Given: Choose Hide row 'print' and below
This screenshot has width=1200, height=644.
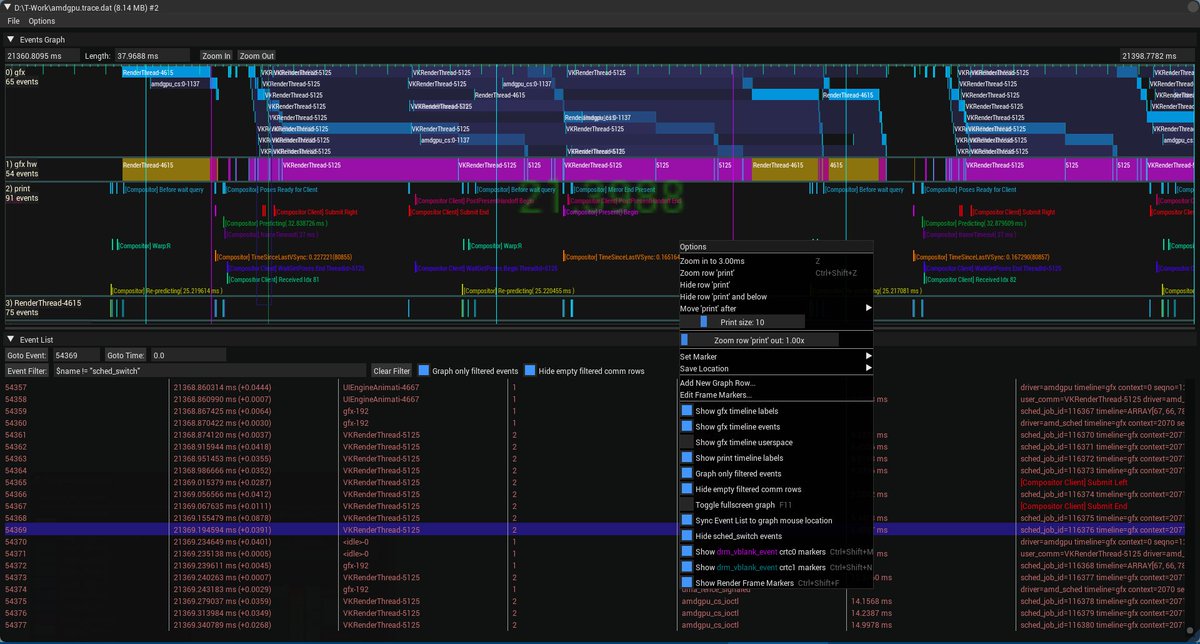Looking at the screenshot, I should [776, 297].
